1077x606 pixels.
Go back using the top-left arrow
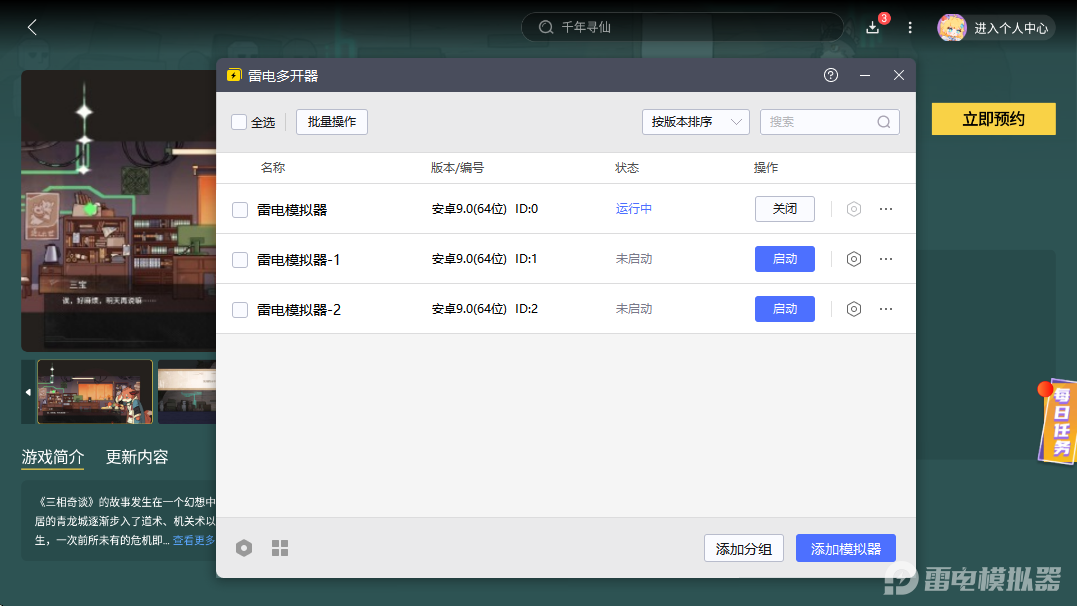coord(32,28)
